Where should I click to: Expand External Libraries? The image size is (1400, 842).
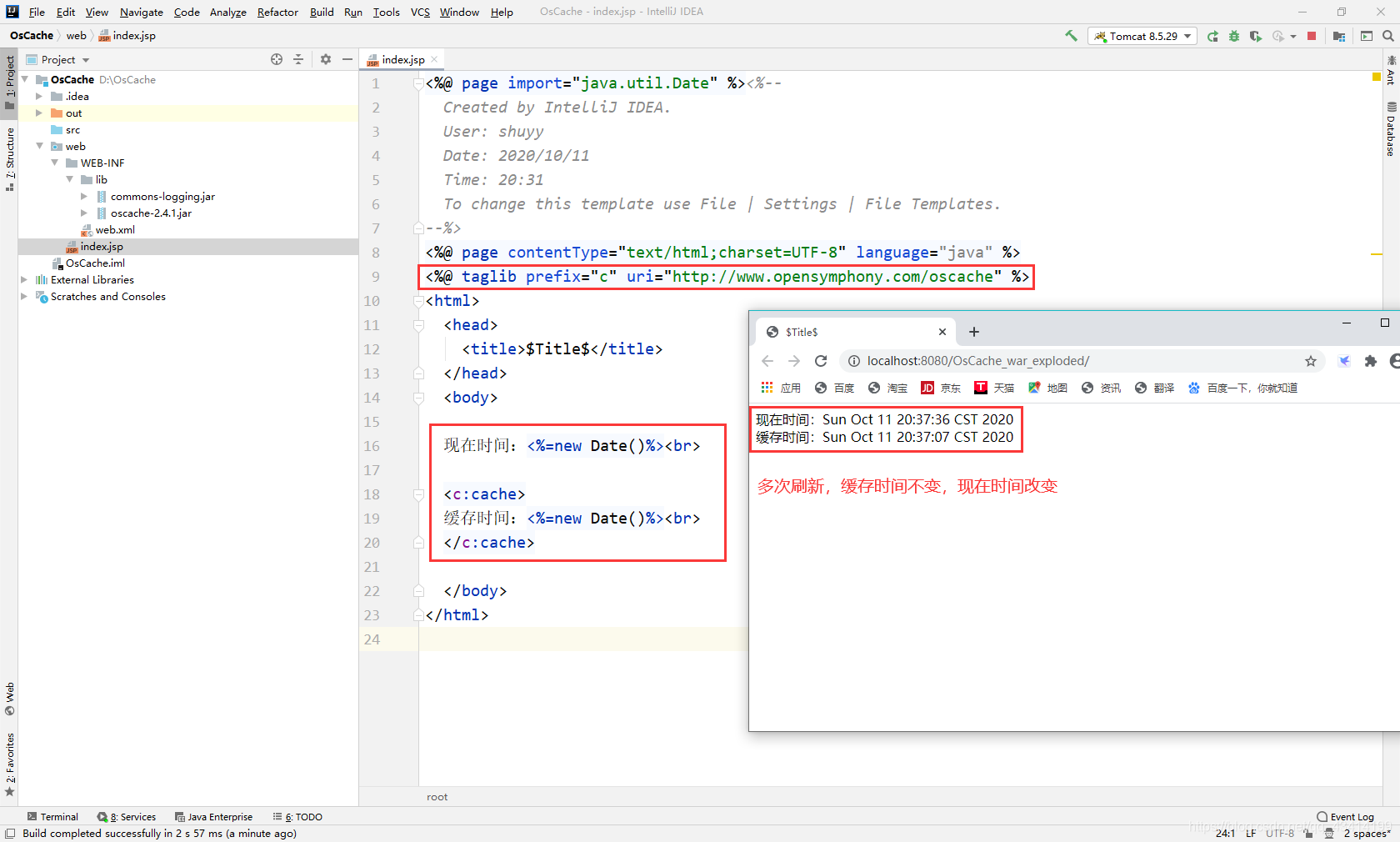coord(24,279)
